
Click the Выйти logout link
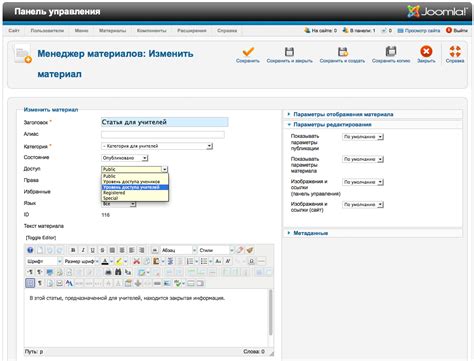tap(457, 30)
